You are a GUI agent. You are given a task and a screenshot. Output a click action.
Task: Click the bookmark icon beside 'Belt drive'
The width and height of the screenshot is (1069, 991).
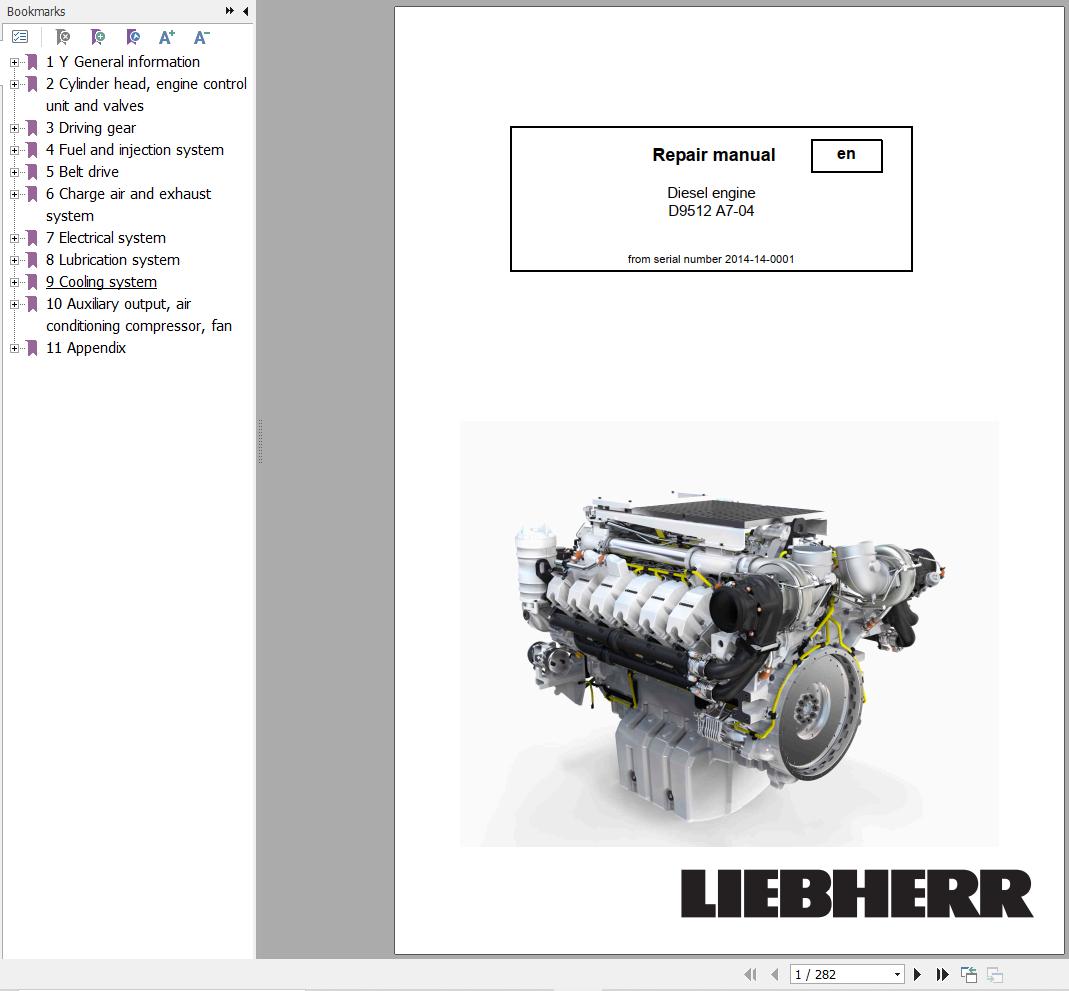tap(31, 172)
